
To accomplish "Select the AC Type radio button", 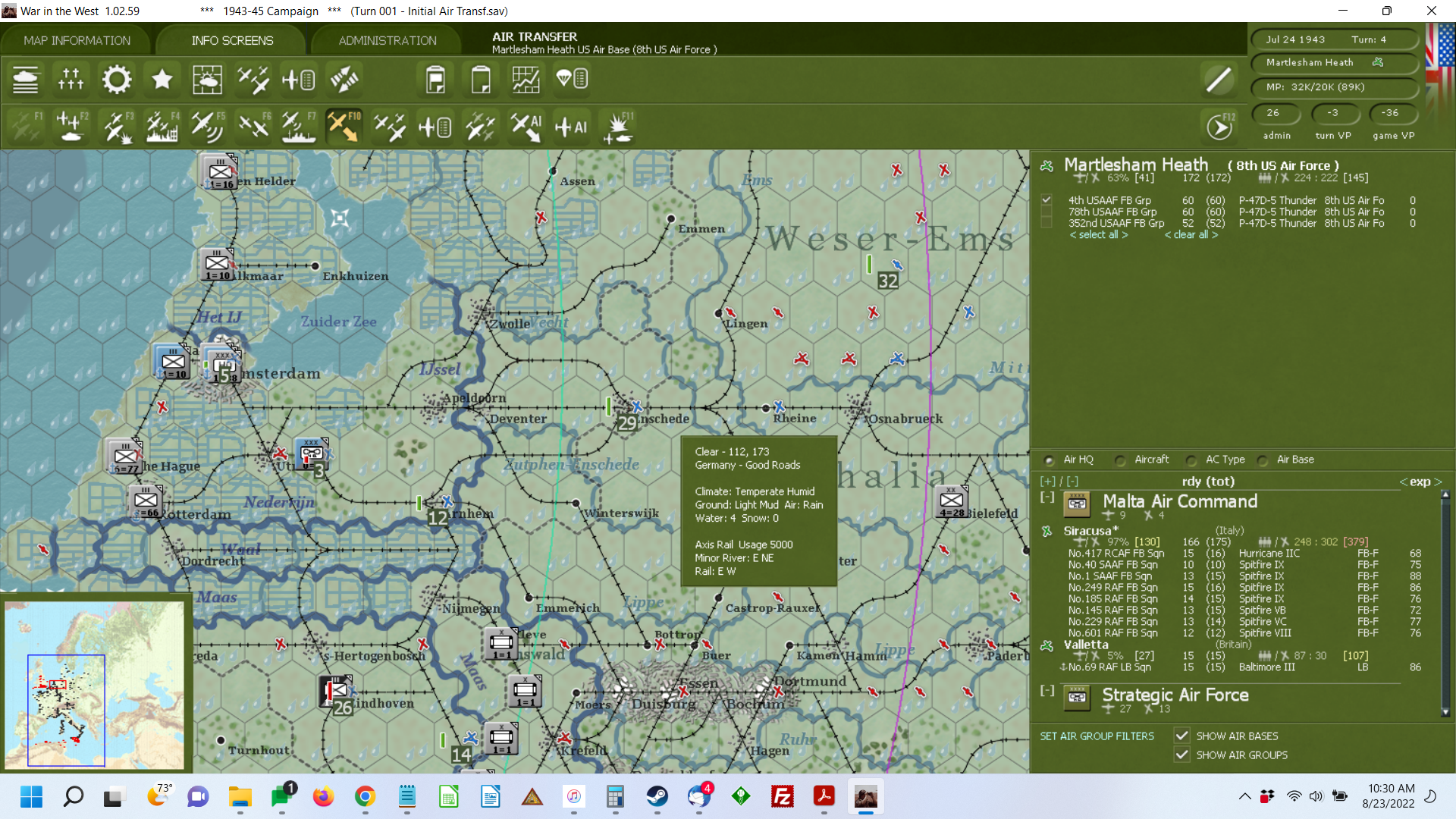I will [1191, 460].
